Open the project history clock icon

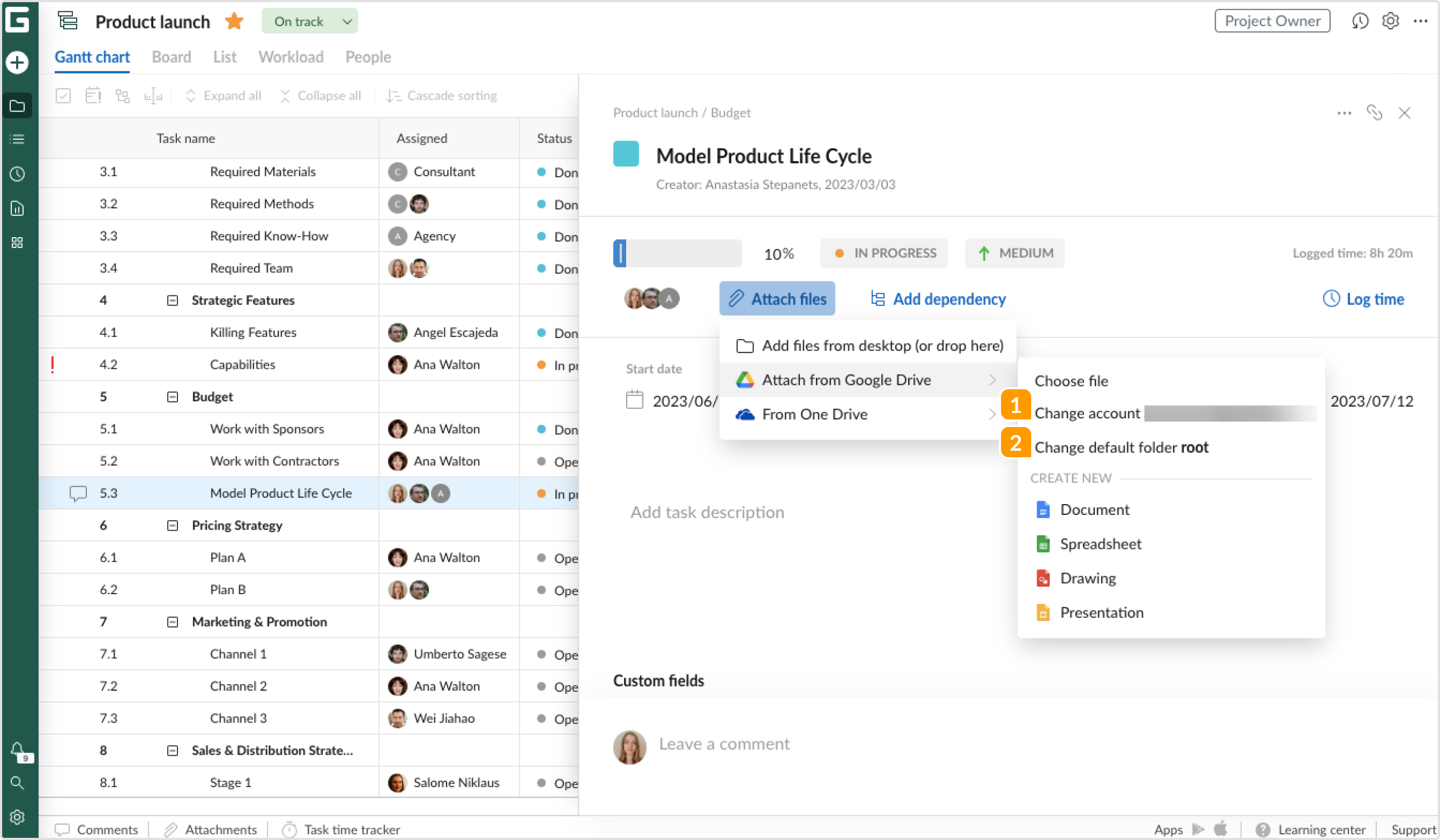[1360, 21]
